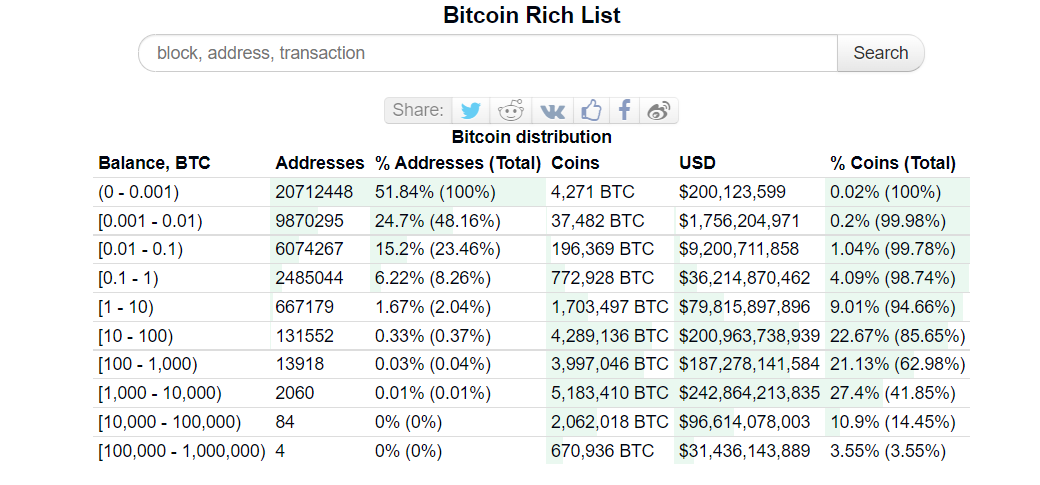Share the page on Twitter

(x=471, y=110)
